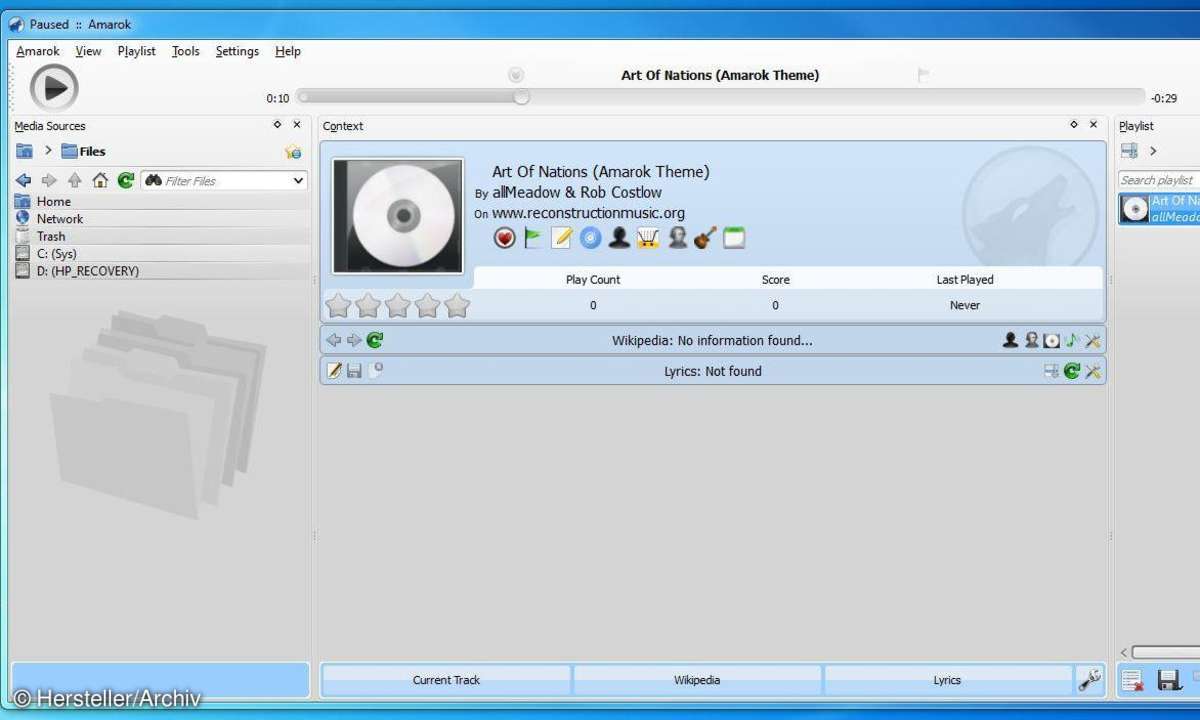Open Lyrics applet settings tools icon
This screenshot has height=720, width=1200.
tap(1093, 372)
